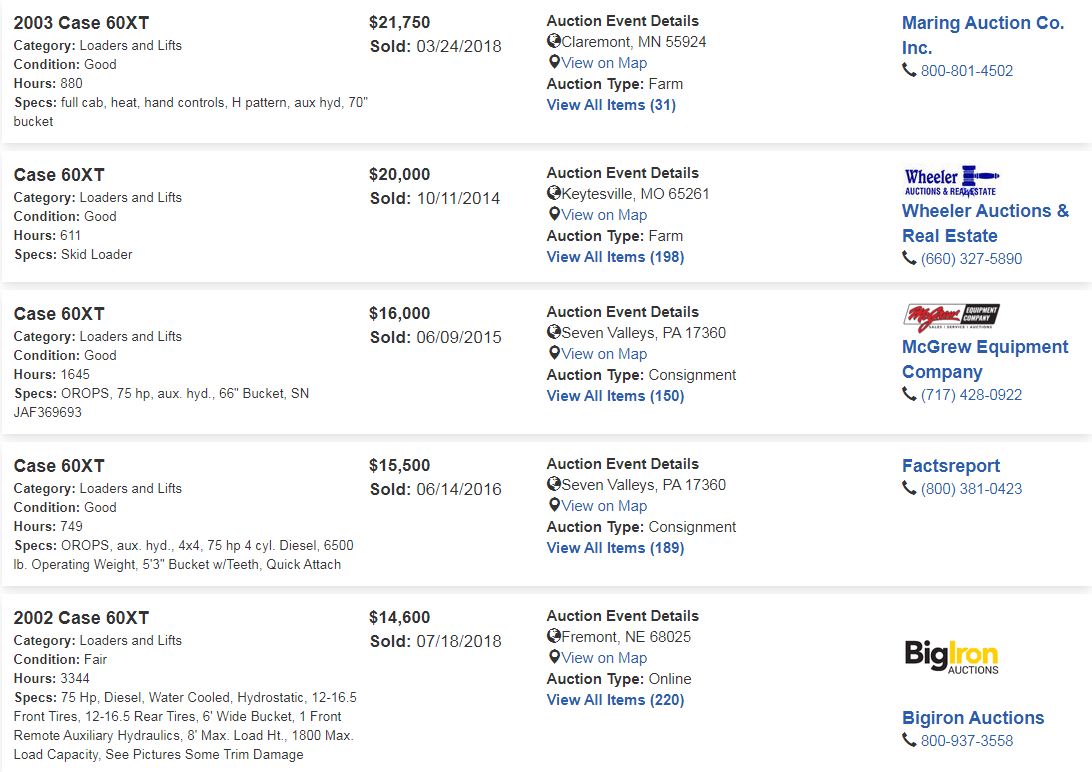Image resolution: width=1092 pixels, height=772 pixels.
Task: Open View All Items (31) link
Action: tap(611, 105)
